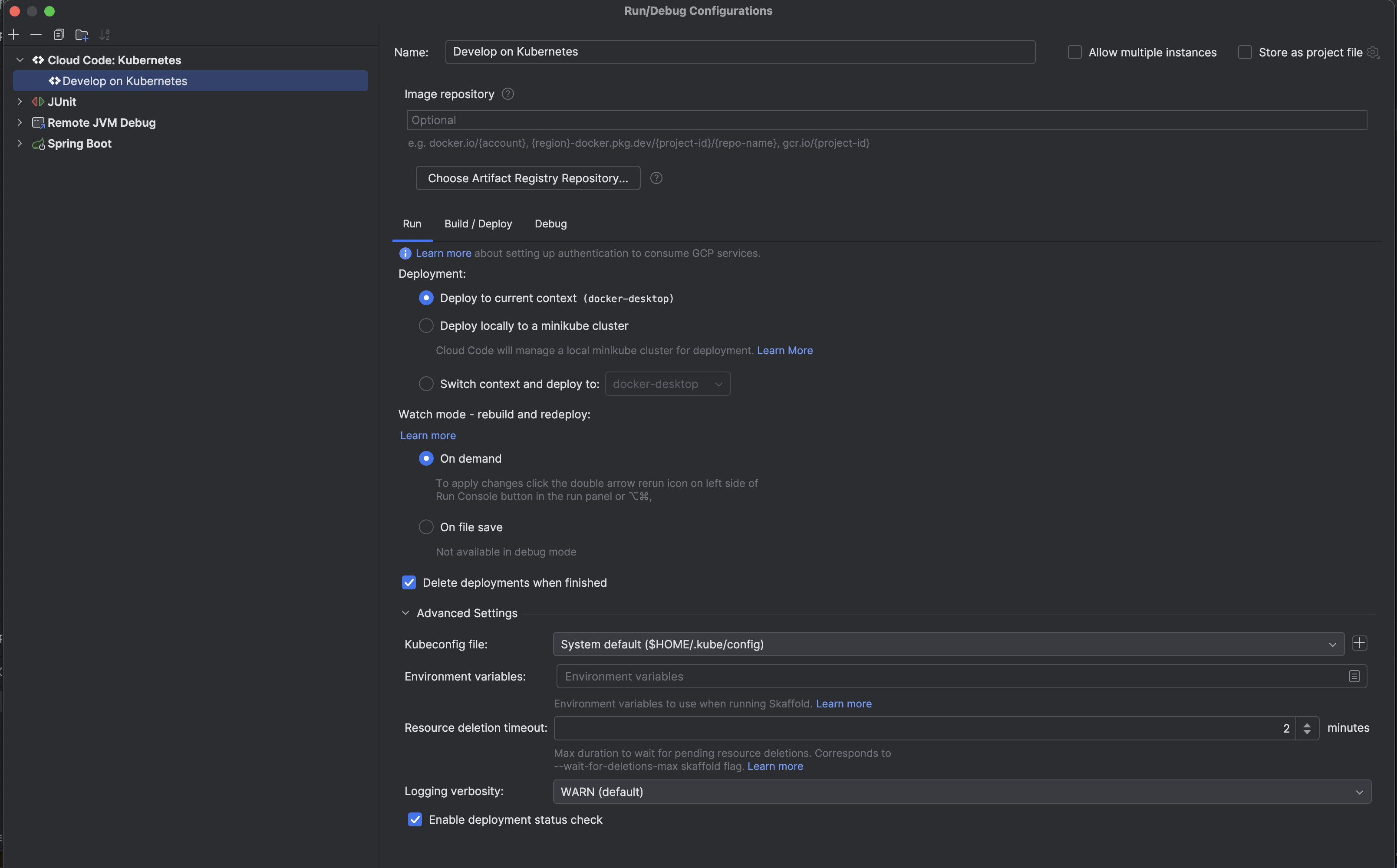
Task: Copy the selected run configuration
Action: point(59,34)
